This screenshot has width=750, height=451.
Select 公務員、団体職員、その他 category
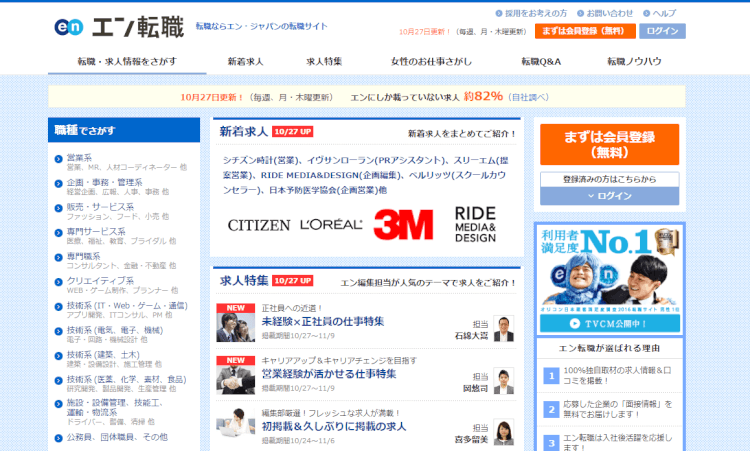(x=117, y=437)
